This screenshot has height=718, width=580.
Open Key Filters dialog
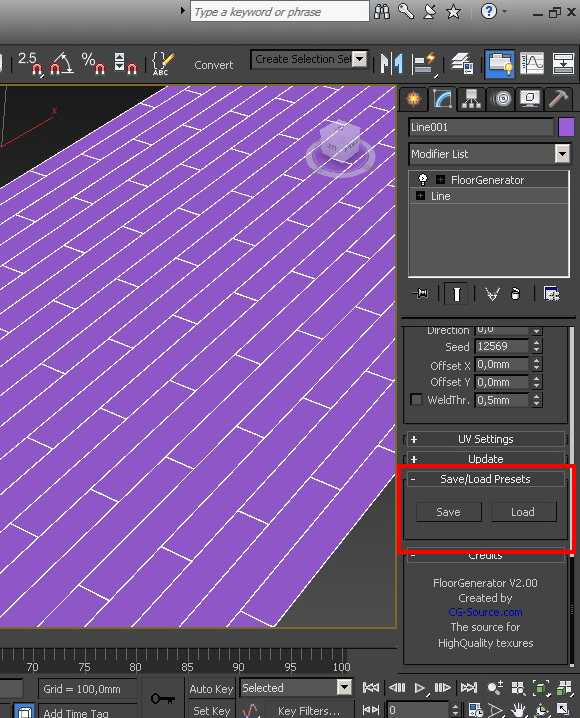tap(309, 710)
